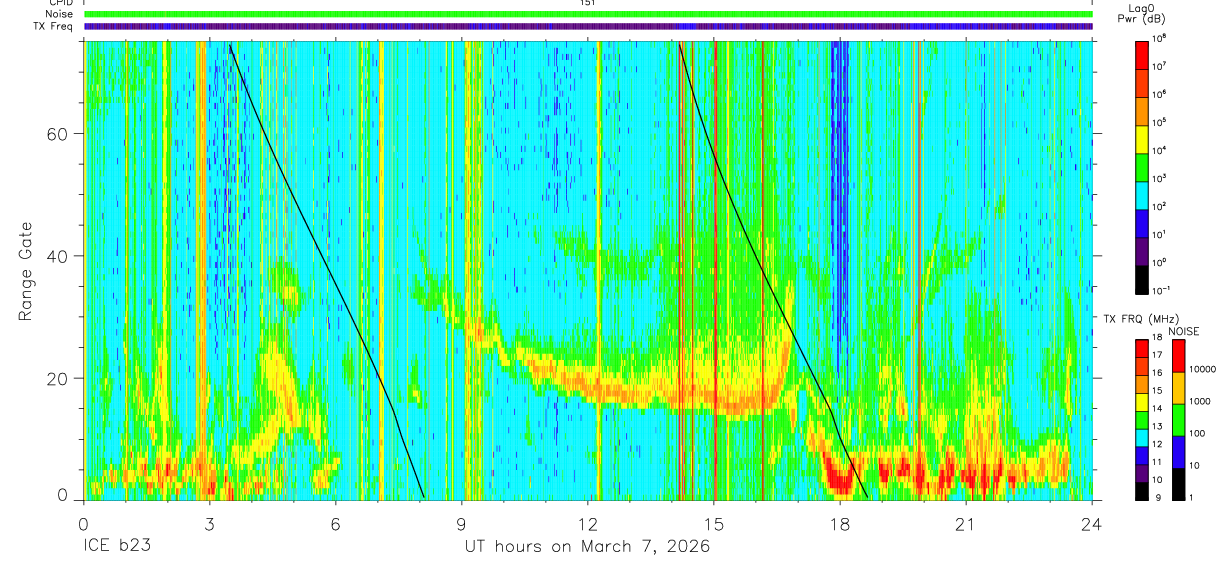The height and width of the screenshot is (567, 1228).
Task: Click the green Noise strip above the plot
Action: 588,14
